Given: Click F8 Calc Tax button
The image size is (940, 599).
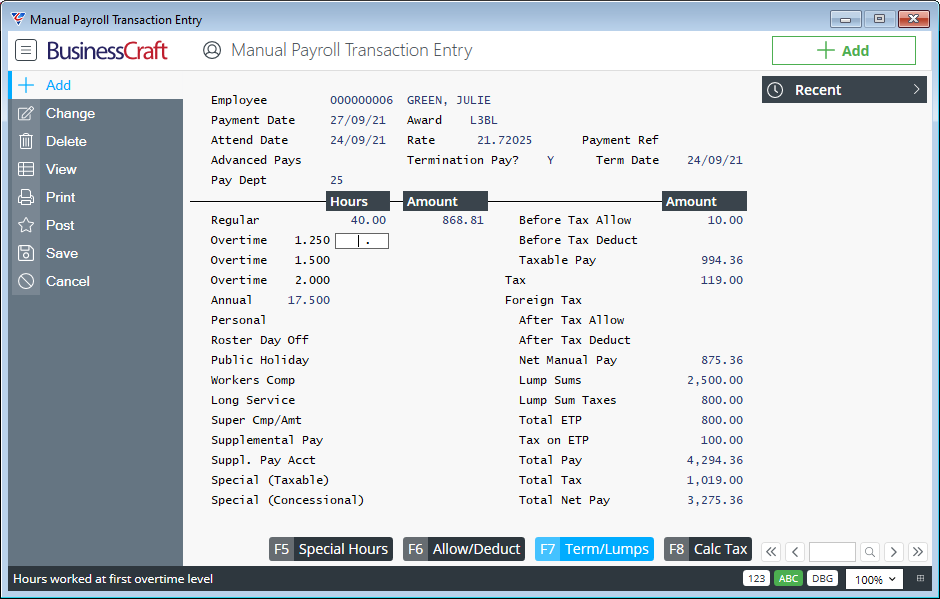Looking at the screenshot, I should 708,549.
